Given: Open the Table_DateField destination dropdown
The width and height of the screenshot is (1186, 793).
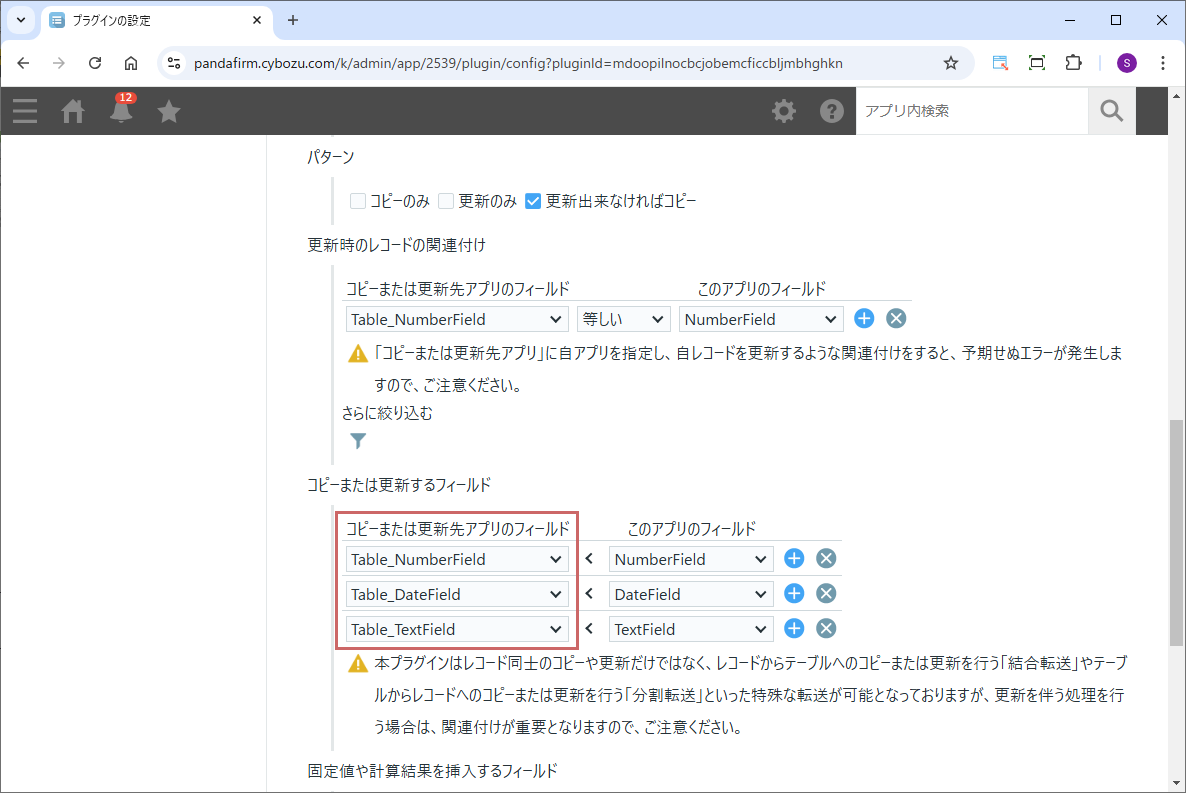Looking at the screenshot, I should [x=457, y=594].
